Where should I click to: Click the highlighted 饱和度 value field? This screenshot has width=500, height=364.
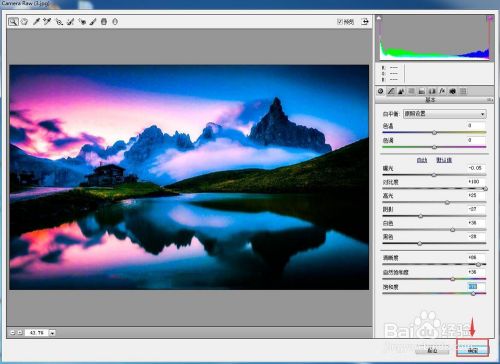coord(476,287)
